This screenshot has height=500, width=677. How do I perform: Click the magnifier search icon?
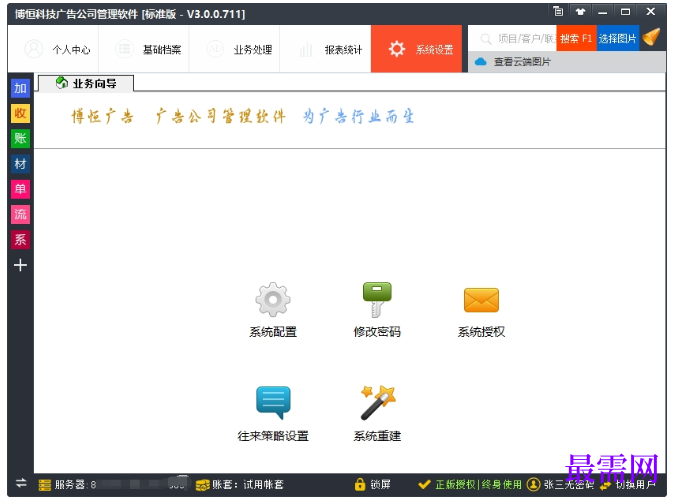coord(486,39)
